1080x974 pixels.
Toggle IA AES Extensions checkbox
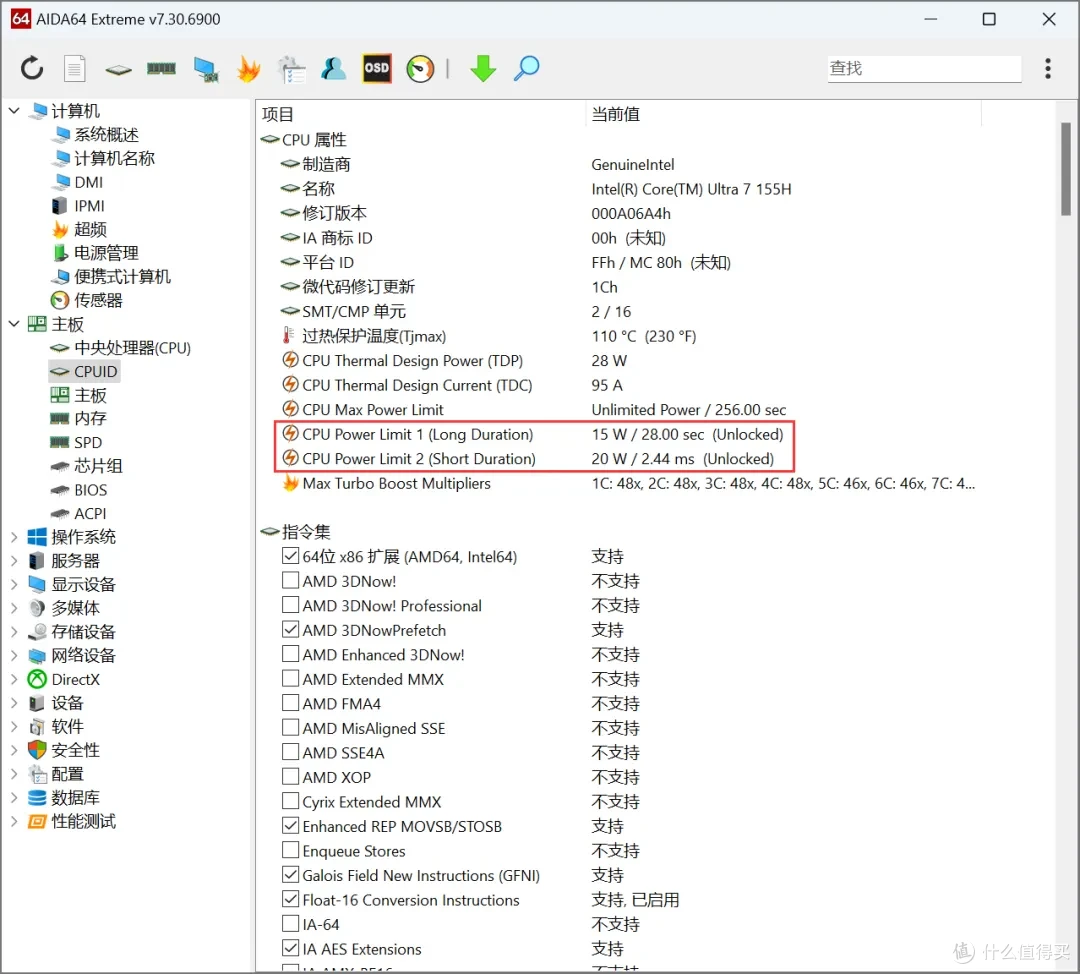click(290, 949)
